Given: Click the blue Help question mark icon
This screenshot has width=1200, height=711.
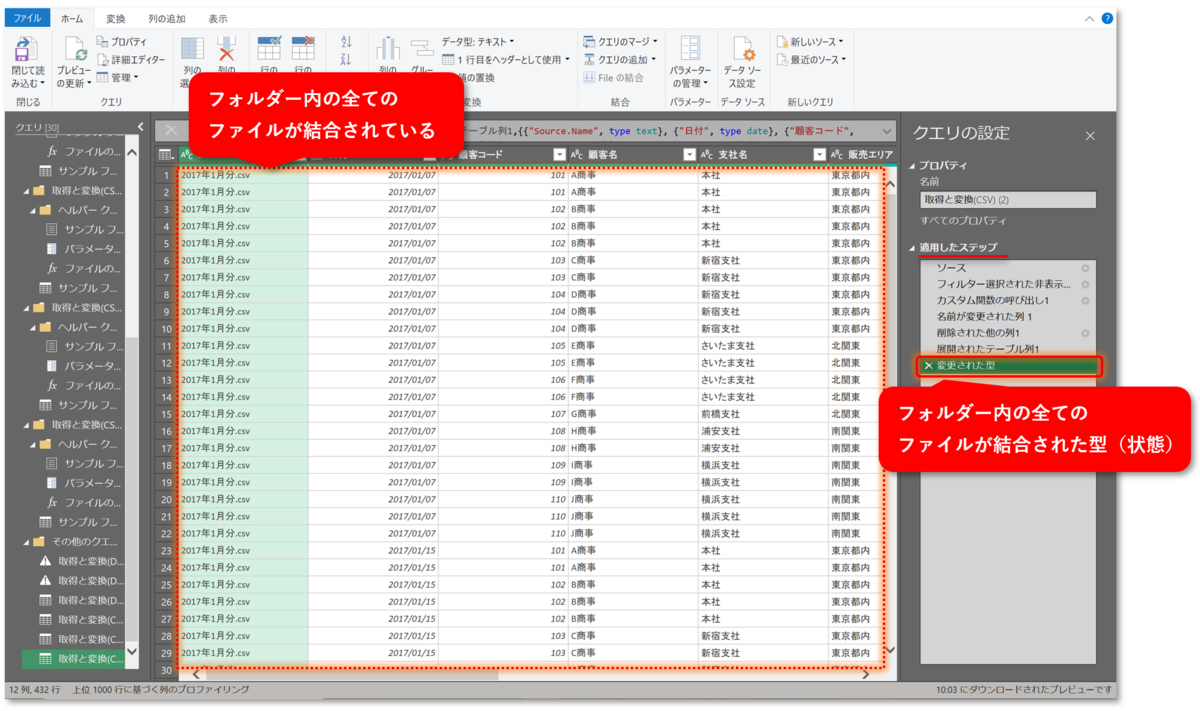Looking at the screenshot, I should (x=1106, y=16).
